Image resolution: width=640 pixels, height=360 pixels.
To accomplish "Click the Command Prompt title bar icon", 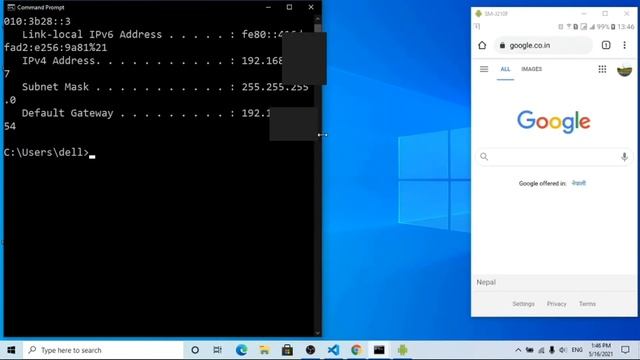I will [x=11, y=7].
